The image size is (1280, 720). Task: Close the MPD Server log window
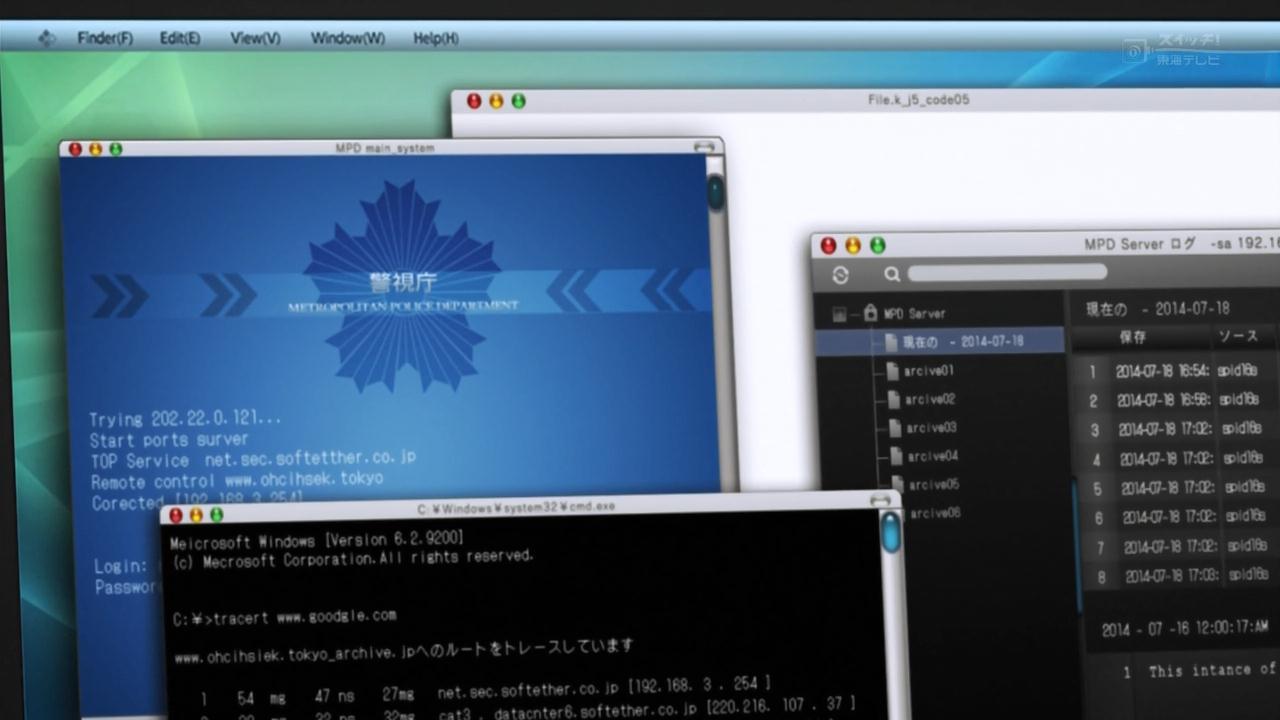pyautogui.click(x=828, y=245)
